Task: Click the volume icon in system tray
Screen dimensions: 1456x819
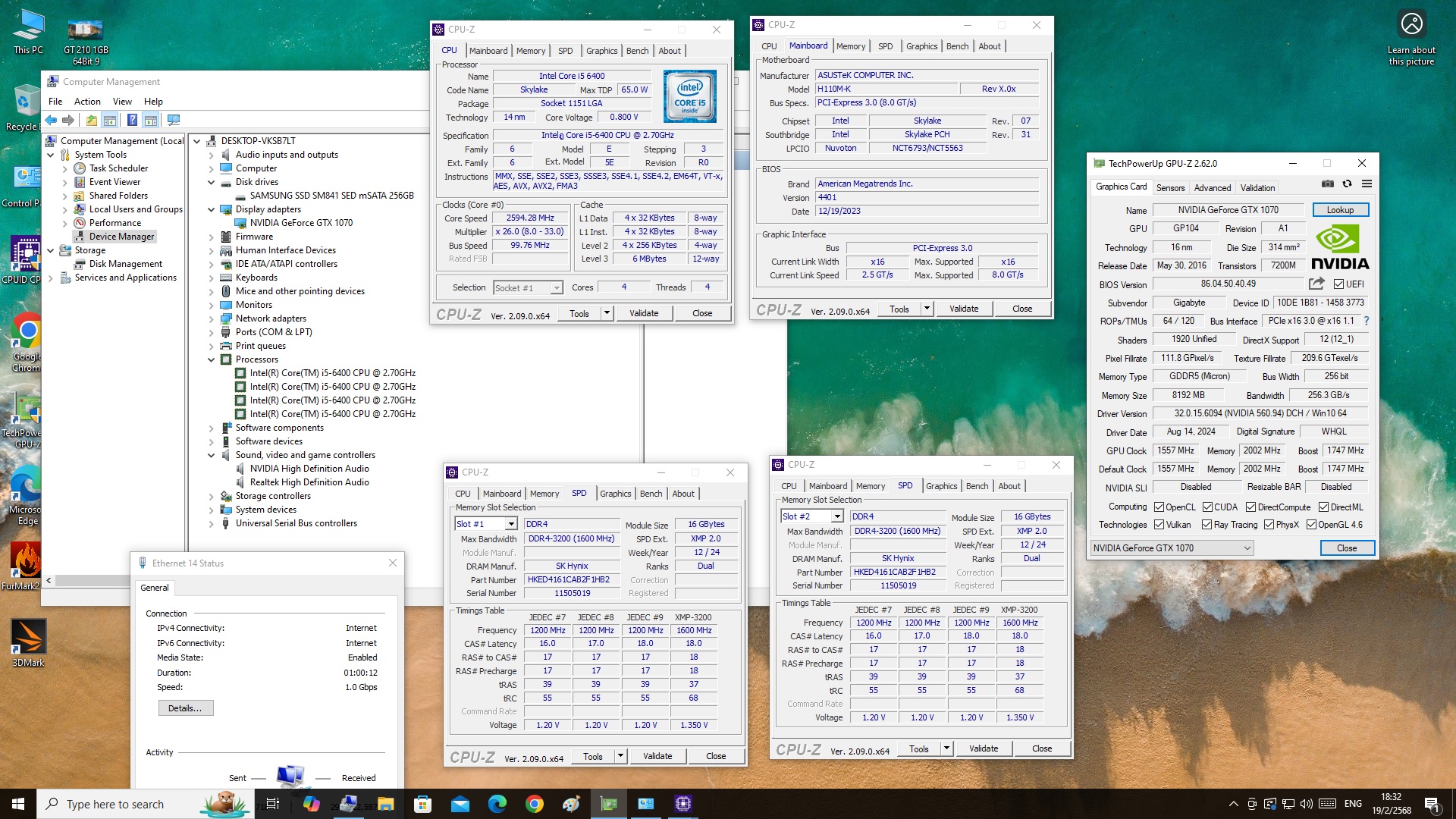Action: click(x=1306, y=804)
